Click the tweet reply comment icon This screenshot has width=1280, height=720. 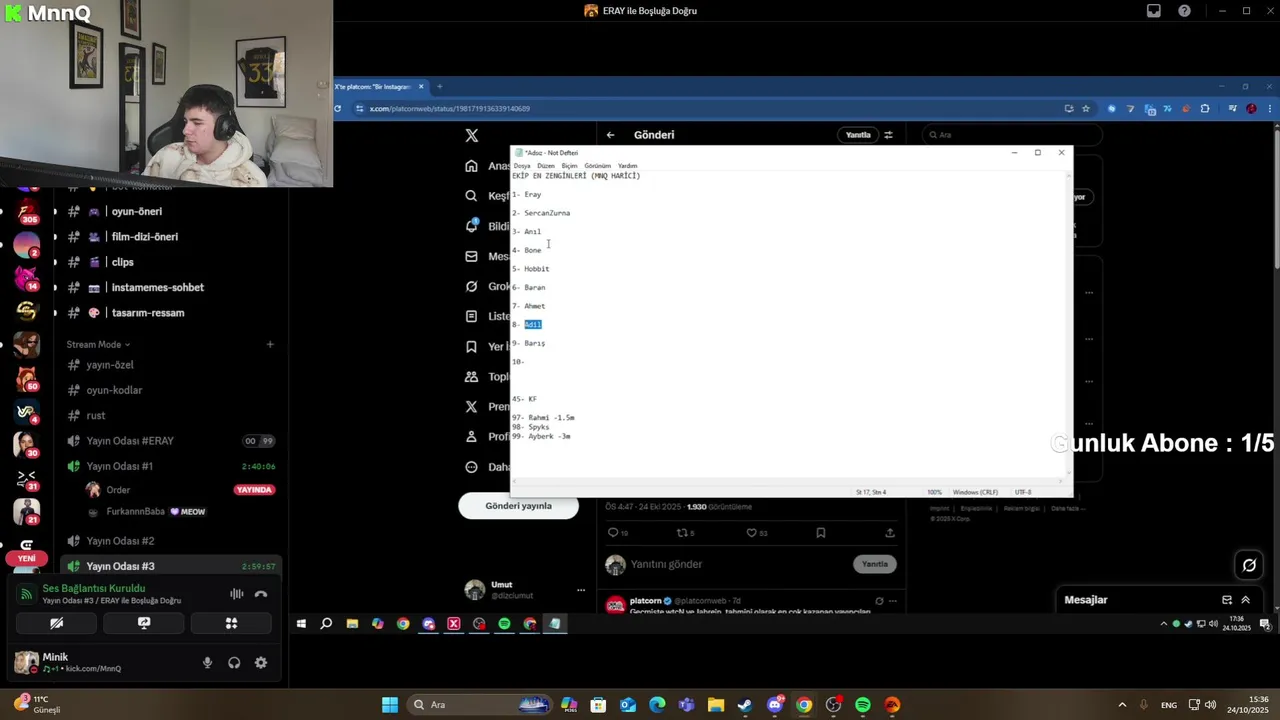pyautogui.click(x=613, y=533)
